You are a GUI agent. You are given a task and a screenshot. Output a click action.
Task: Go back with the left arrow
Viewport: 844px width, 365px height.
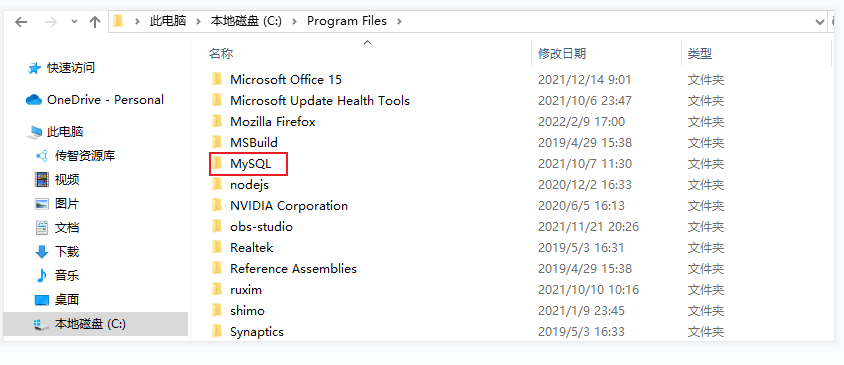click(x=21, y=22)
